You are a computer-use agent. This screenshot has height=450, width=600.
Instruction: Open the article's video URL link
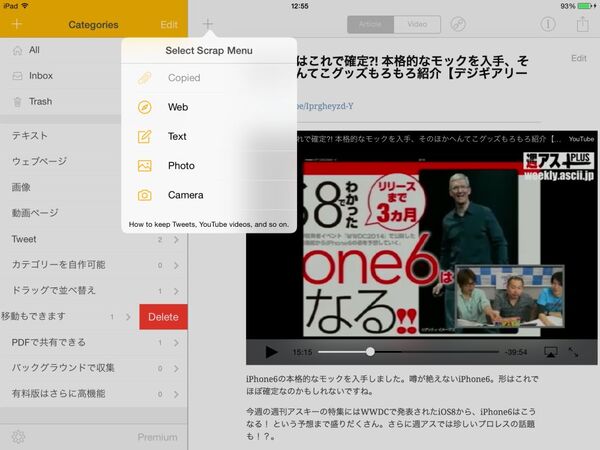click(x=325, y=106)
